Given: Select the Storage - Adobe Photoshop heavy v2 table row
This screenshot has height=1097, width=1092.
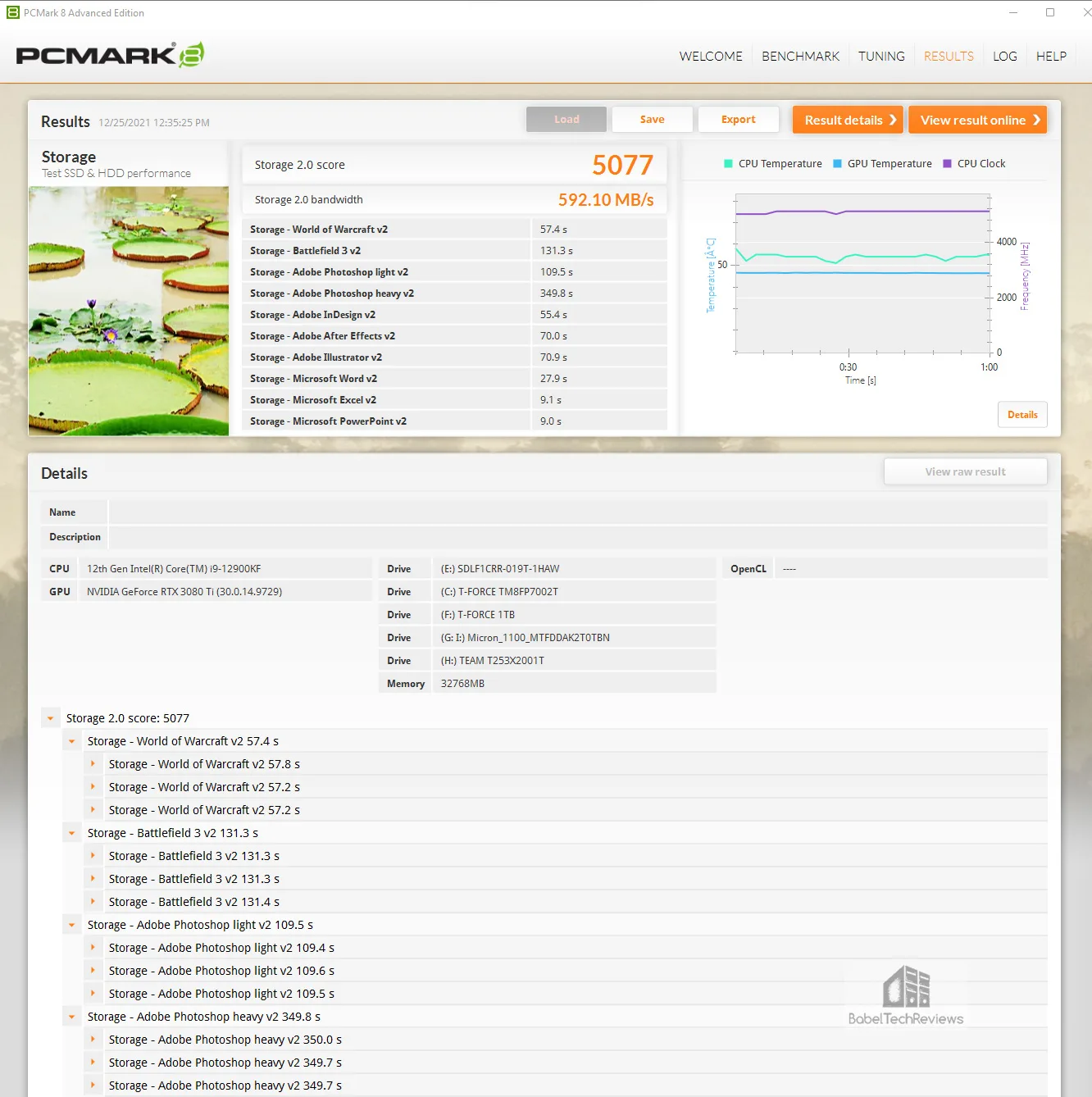Looking at the screenshot, I should point(454,294).
